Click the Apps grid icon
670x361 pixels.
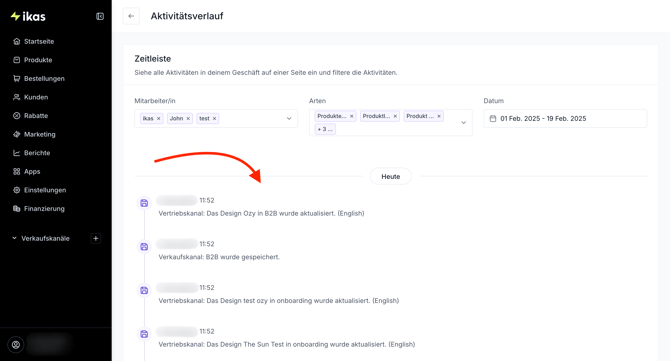17,171
